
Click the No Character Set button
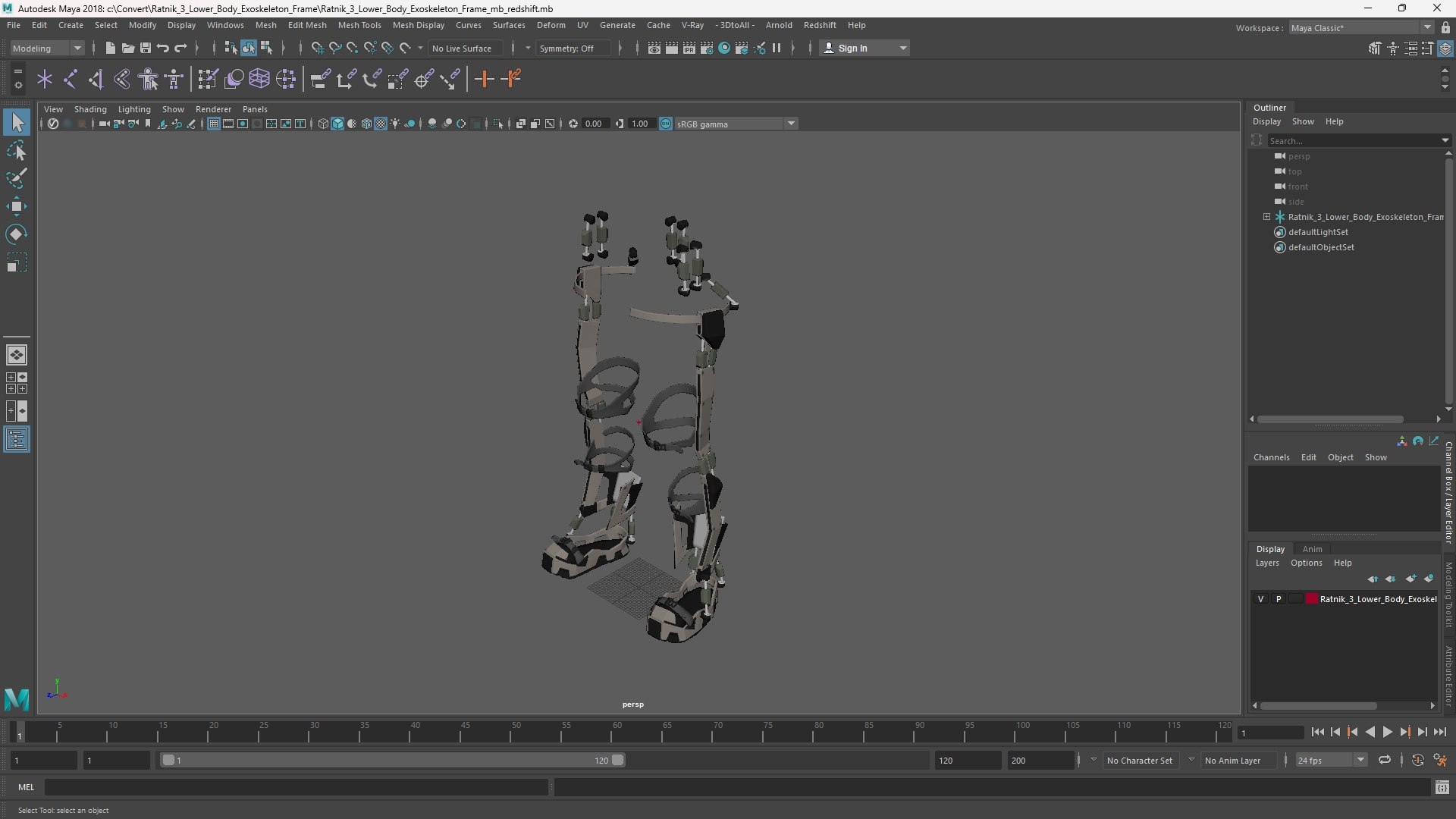pos(1139,760)
